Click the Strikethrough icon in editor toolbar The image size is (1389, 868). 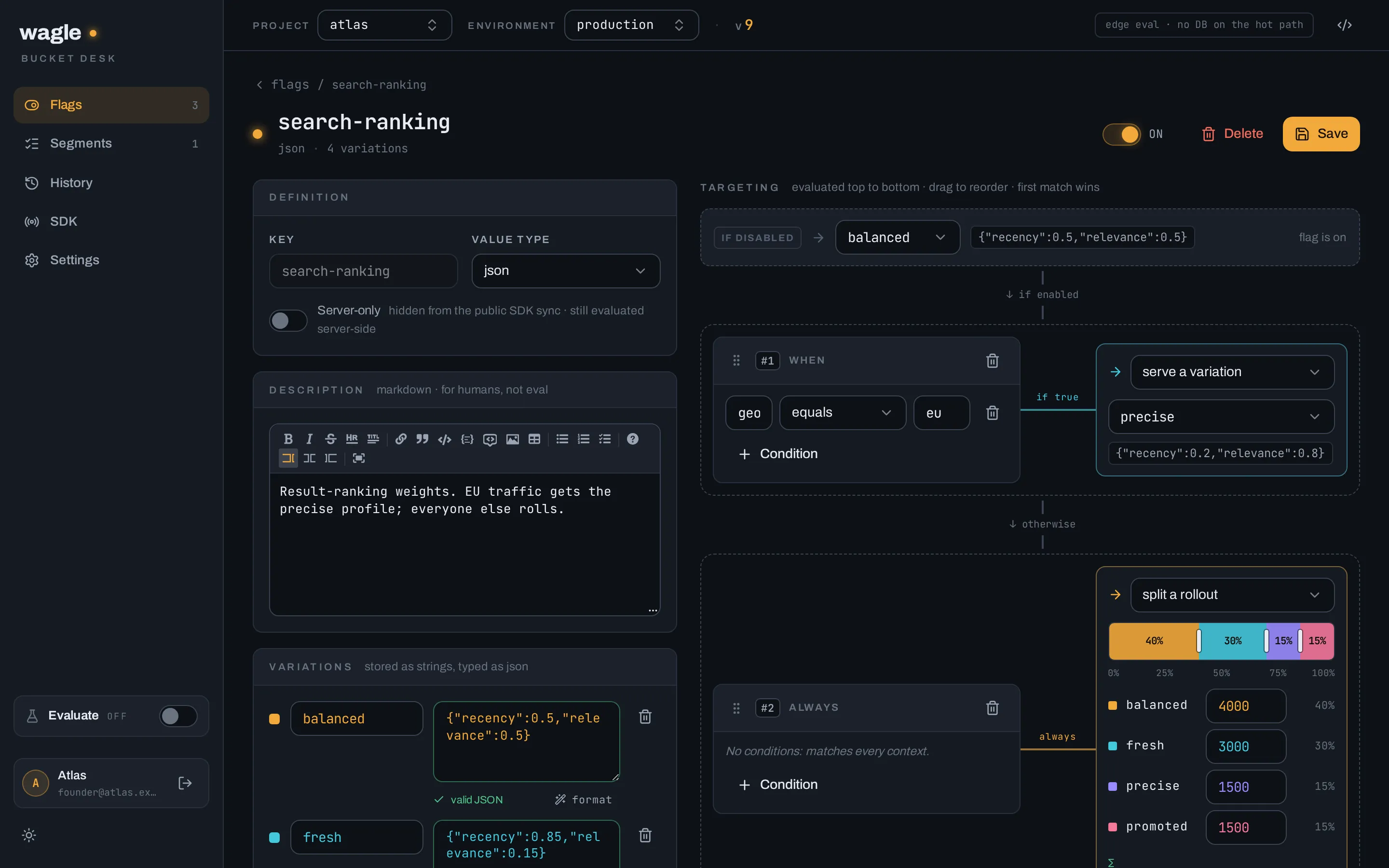coord(330,439)
